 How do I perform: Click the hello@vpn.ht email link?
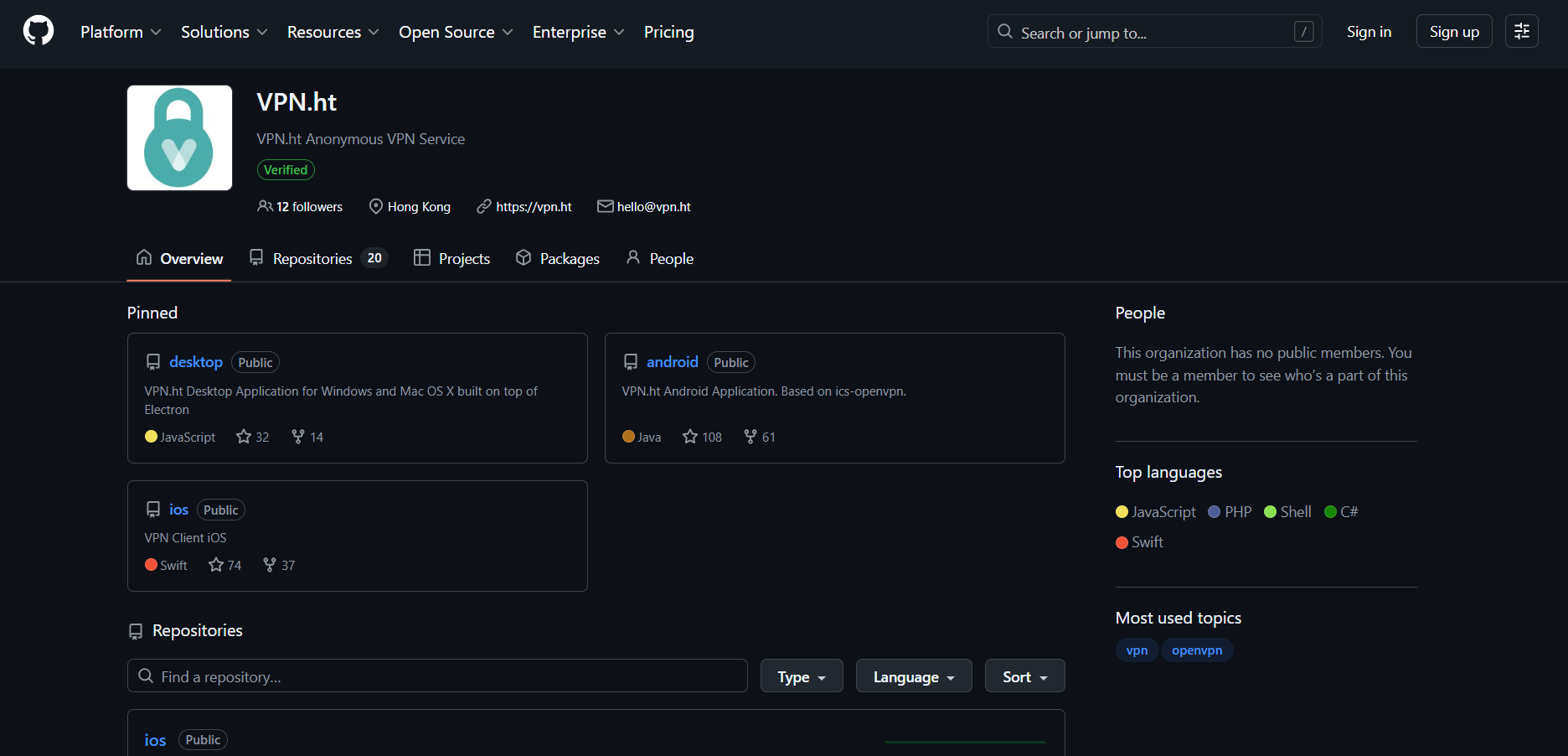coord(654,207)
